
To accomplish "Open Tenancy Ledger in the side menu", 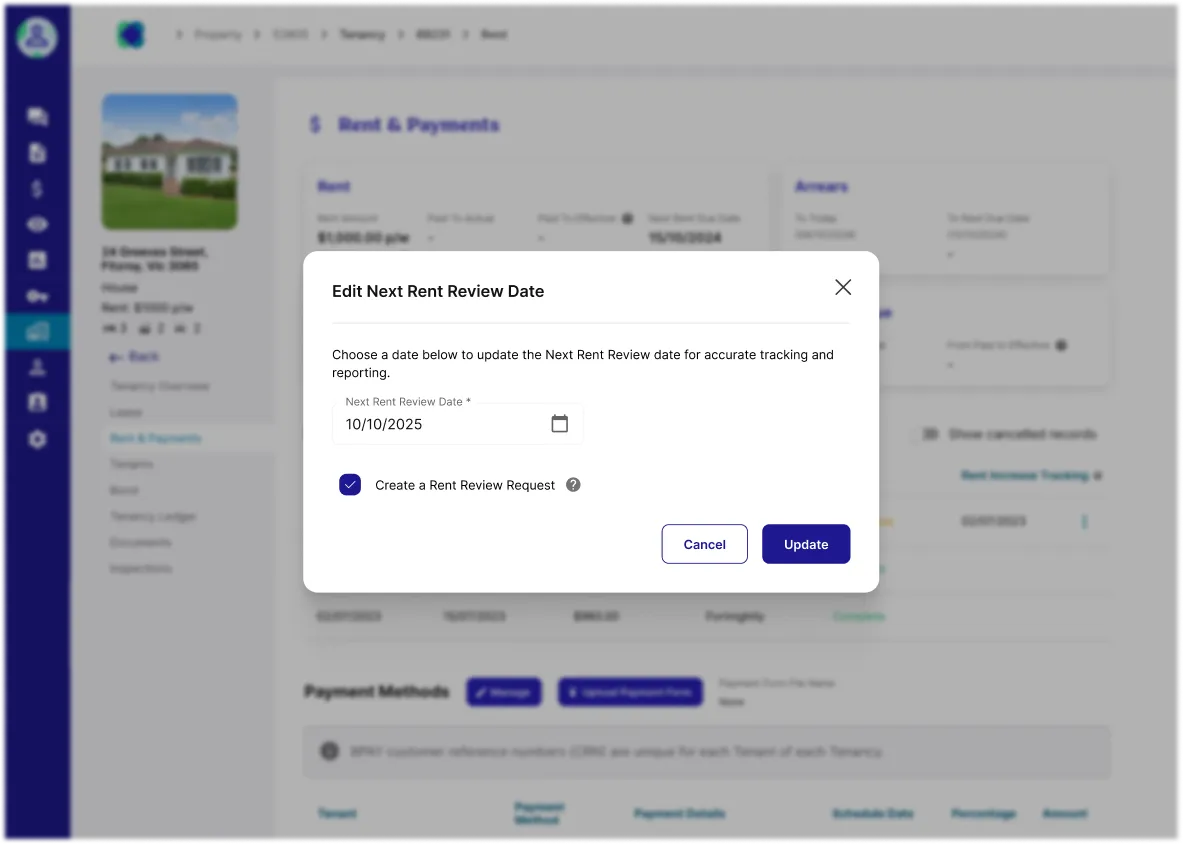I will (x=153, y=517).
